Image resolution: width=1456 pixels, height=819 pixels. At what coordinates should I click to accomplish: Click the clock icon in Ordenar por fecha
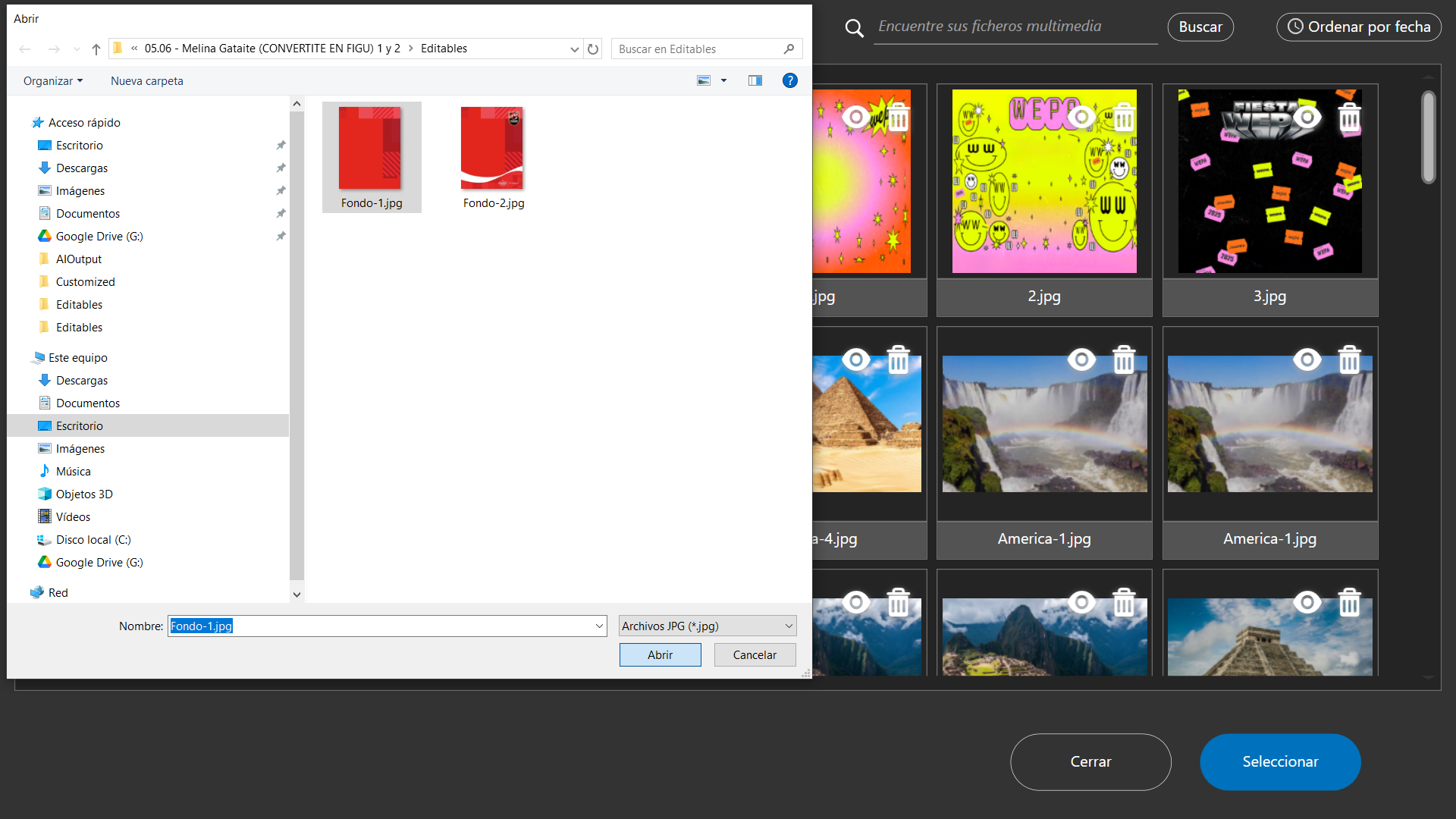point(1295,27)
